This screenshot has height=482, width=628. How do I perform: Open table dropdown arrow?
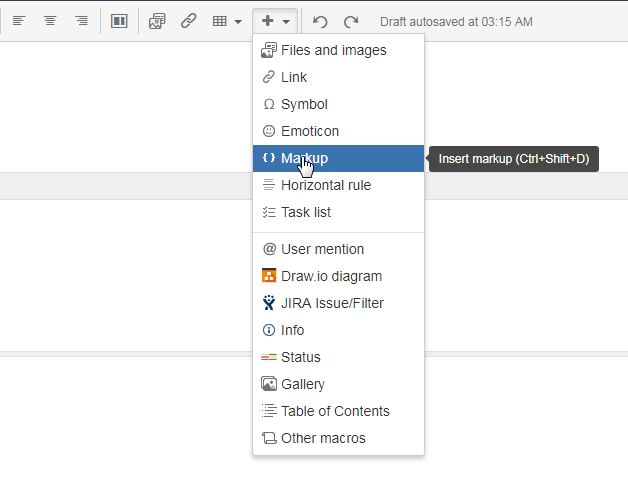[x=238, y=22]
